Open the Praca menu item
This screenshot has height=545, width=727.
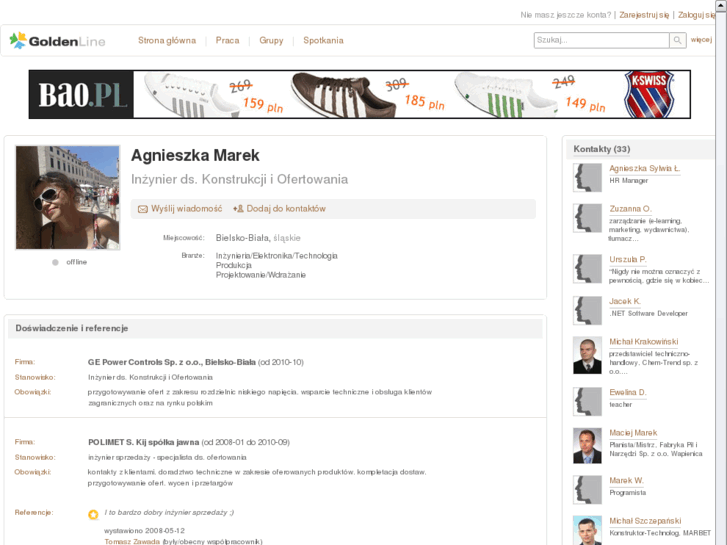(227, 40)
